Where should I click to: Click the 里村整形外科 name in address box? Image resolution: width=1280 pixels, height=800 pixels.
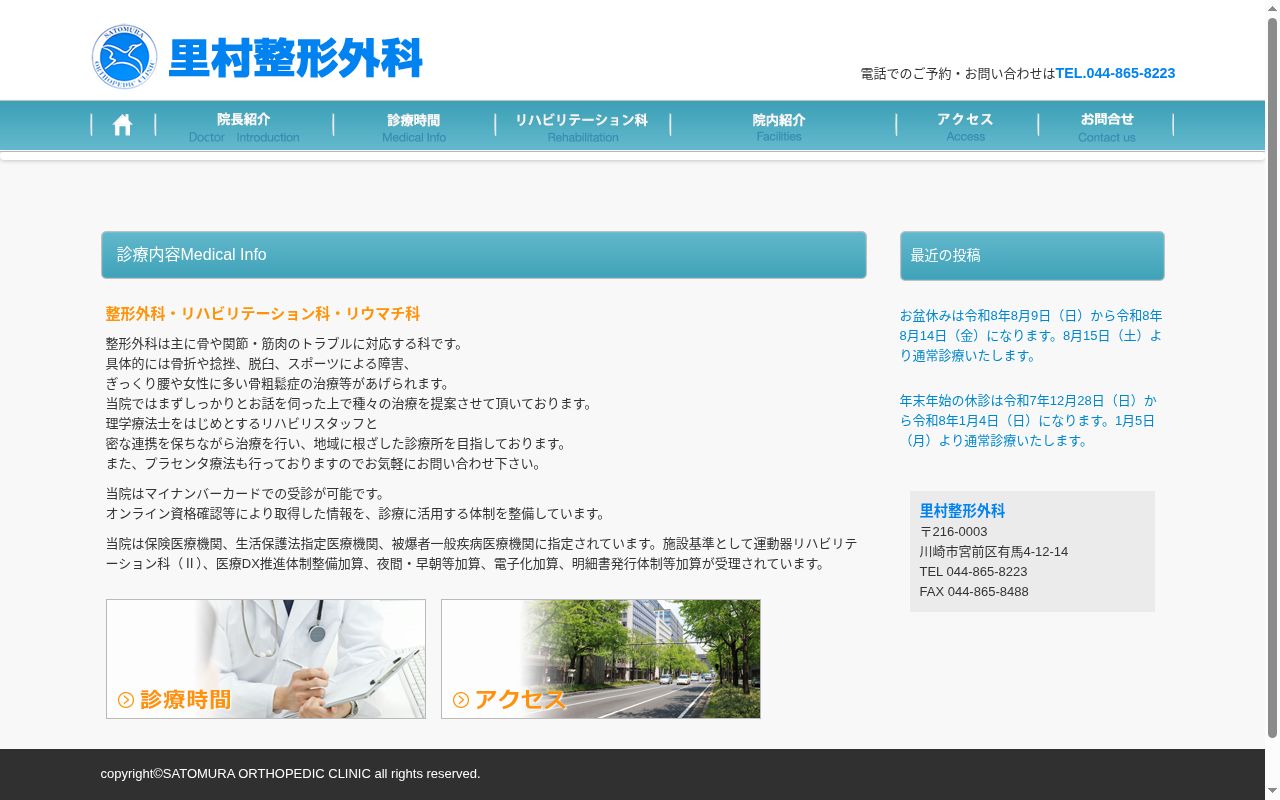click(x=962, y=511)
